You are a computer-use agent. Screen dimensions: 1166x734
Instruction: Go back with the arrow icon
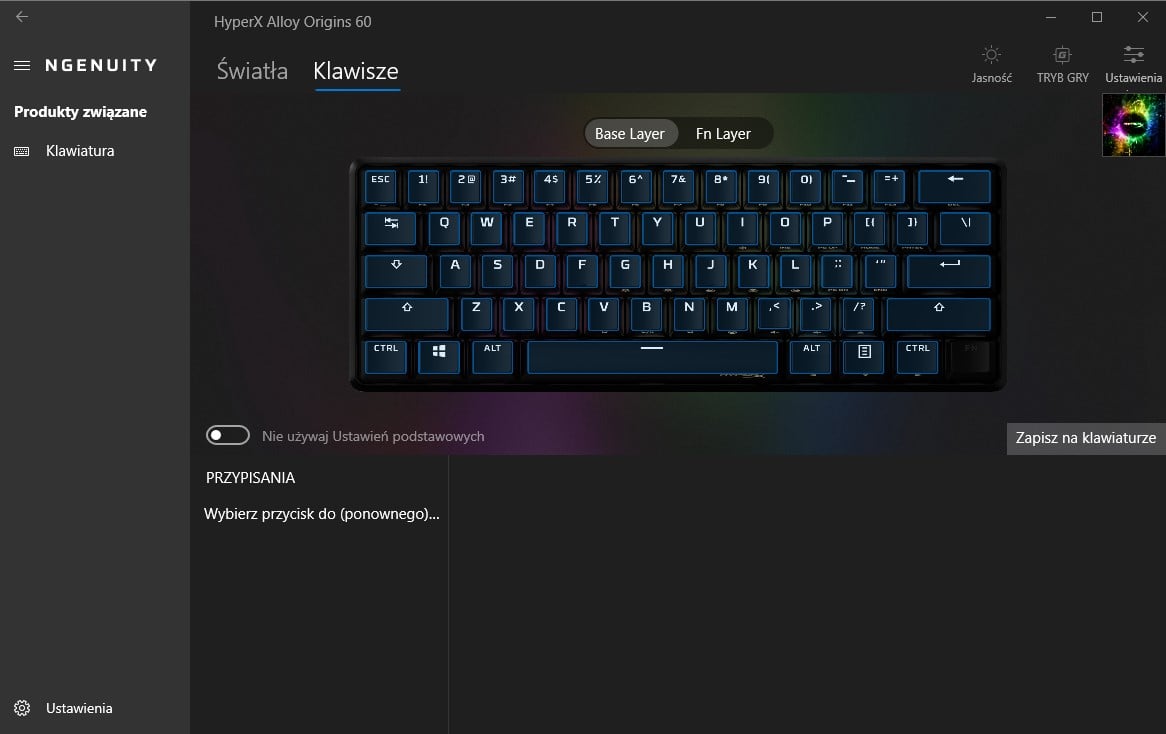coord(22,16)
